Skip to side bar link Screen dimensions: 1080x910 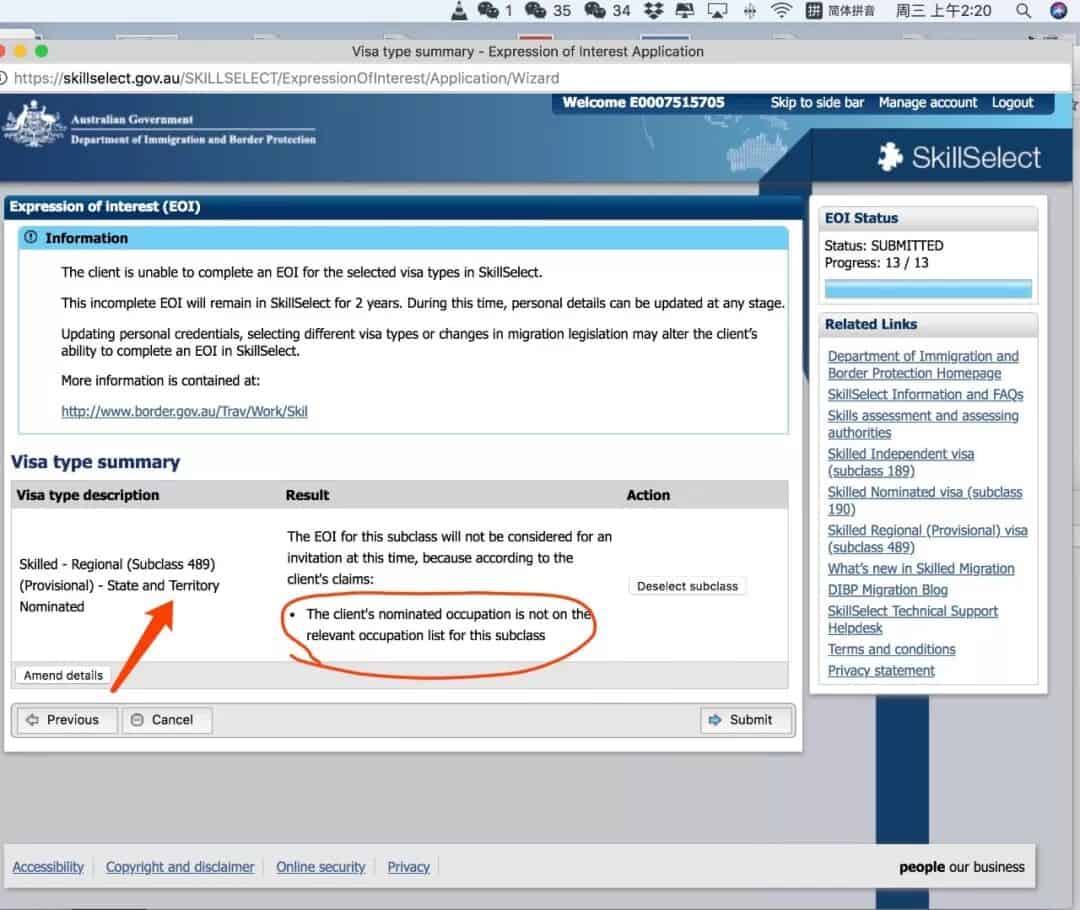pyautogui.click(x=817, y=103)
